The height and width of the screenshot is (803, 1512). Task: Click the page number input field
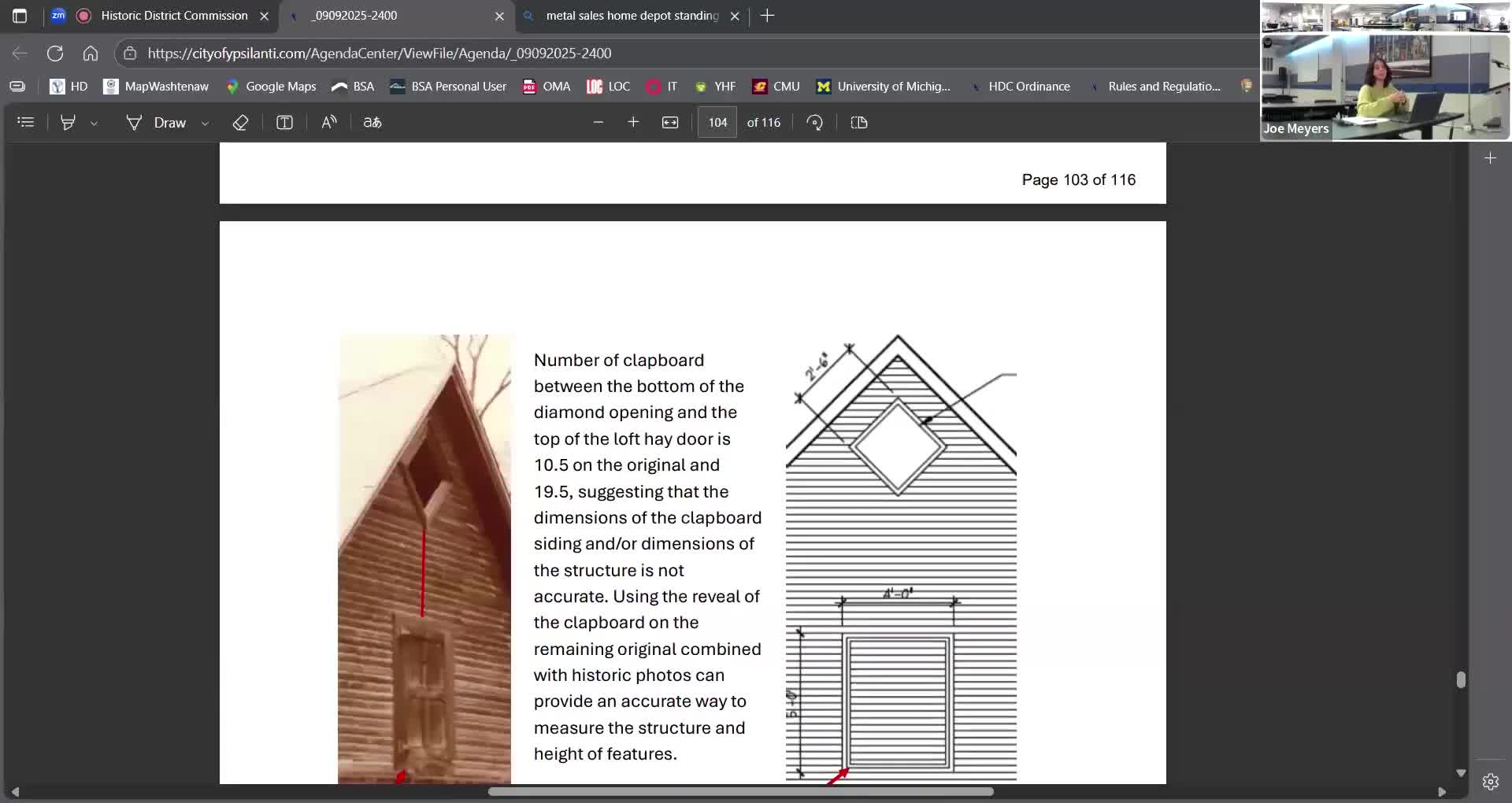(717, 122)
